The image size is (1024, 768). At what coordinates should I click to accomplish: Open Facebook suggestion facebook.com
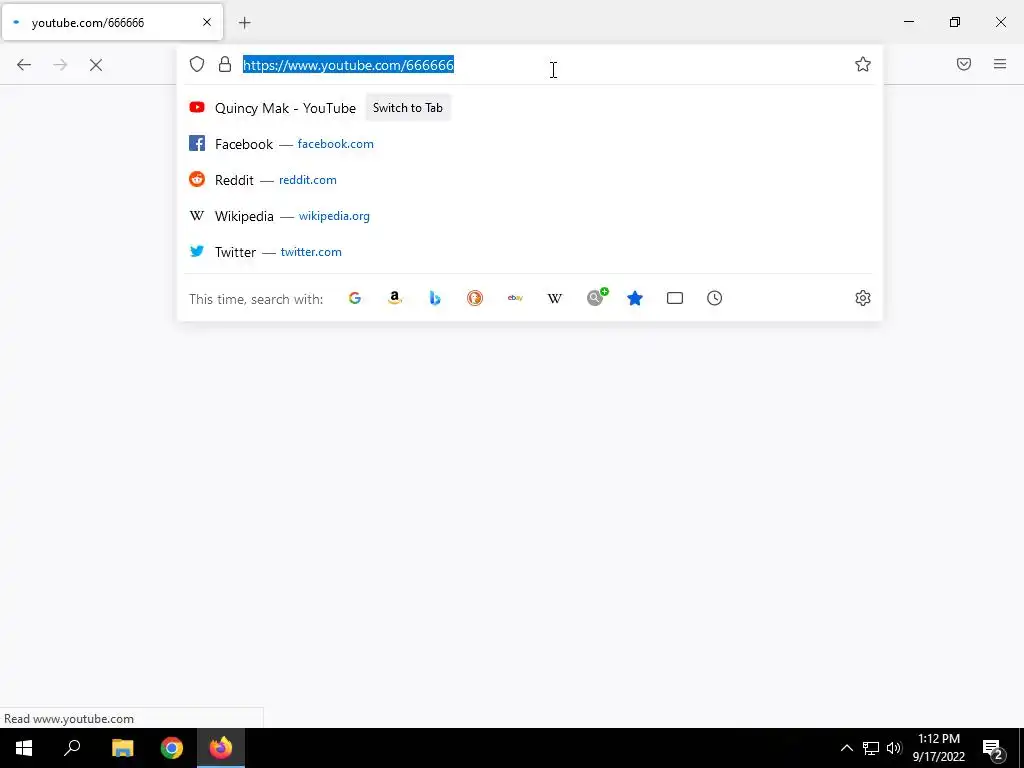click(x=529, y=144)
